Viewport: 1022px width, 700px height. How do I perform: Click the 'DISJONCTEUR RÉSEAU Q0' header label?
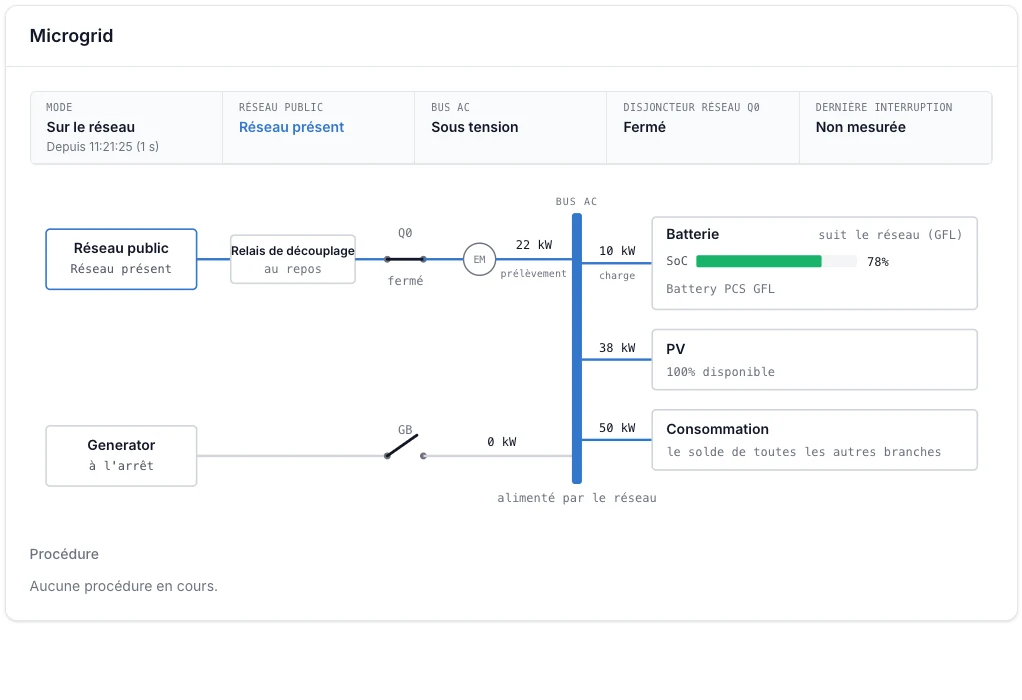691,108
